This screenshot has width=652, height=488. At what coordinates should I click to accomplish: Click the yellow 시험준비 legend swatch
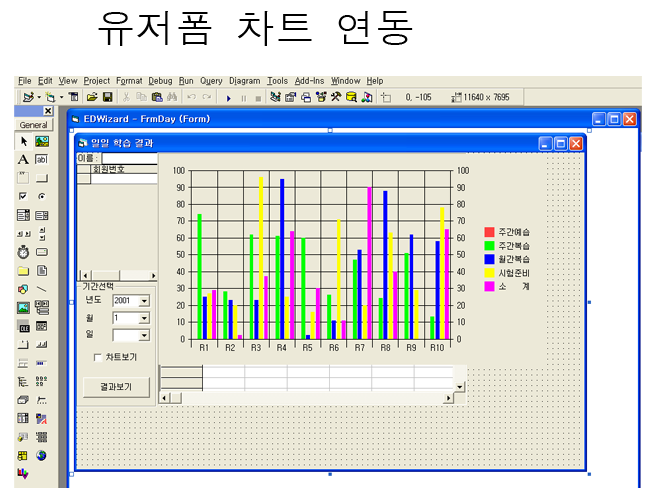coord(489,272)
